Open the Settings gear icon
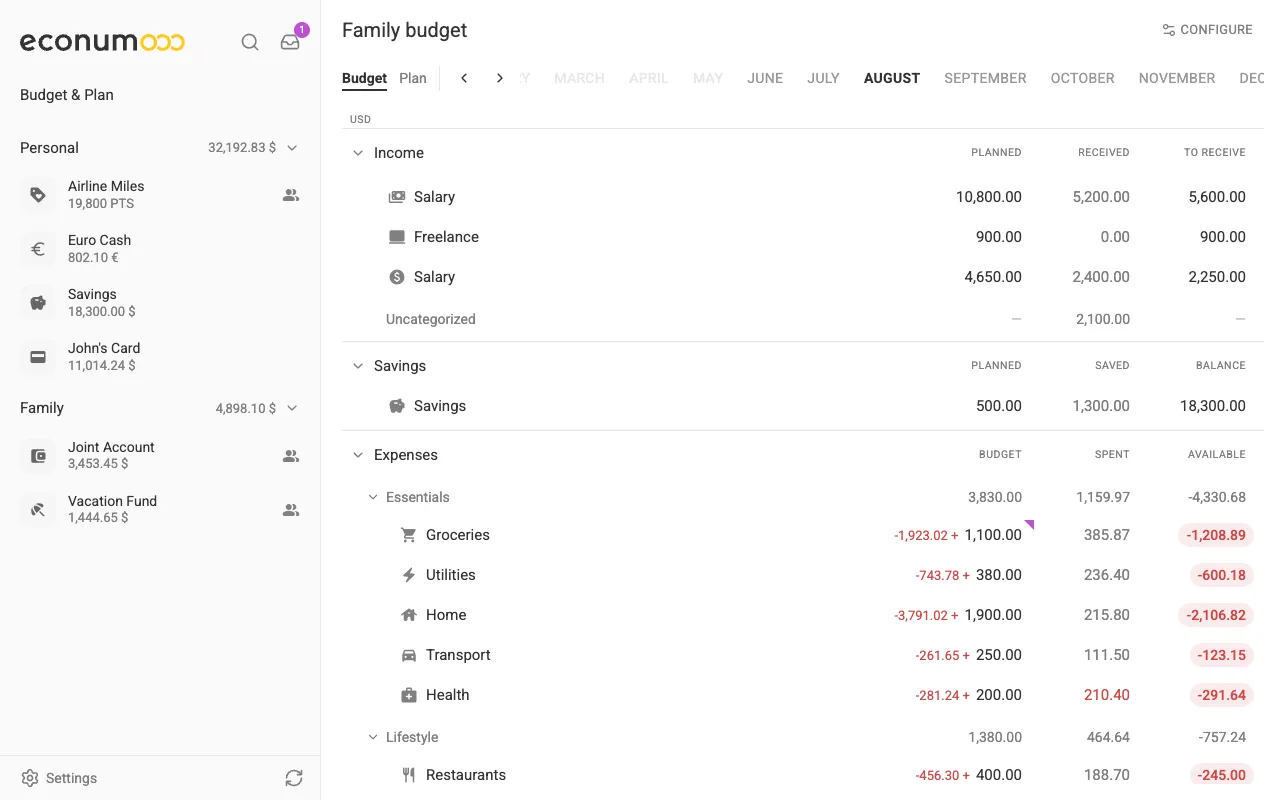 click(x=30, y=778)
